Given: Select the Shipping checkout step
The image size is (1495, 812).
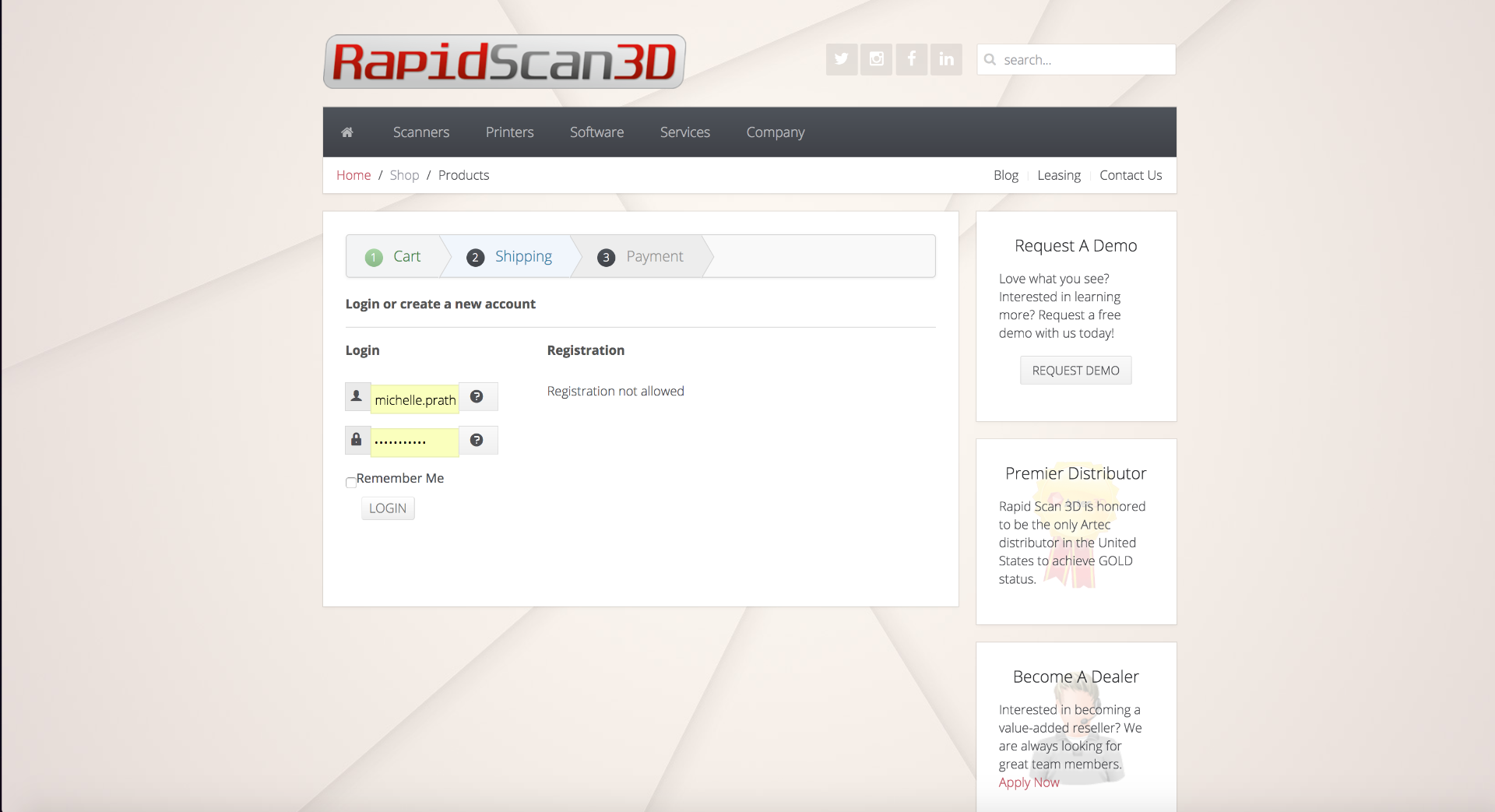Looking at the screenshot, I should click(x=509, y=256).
